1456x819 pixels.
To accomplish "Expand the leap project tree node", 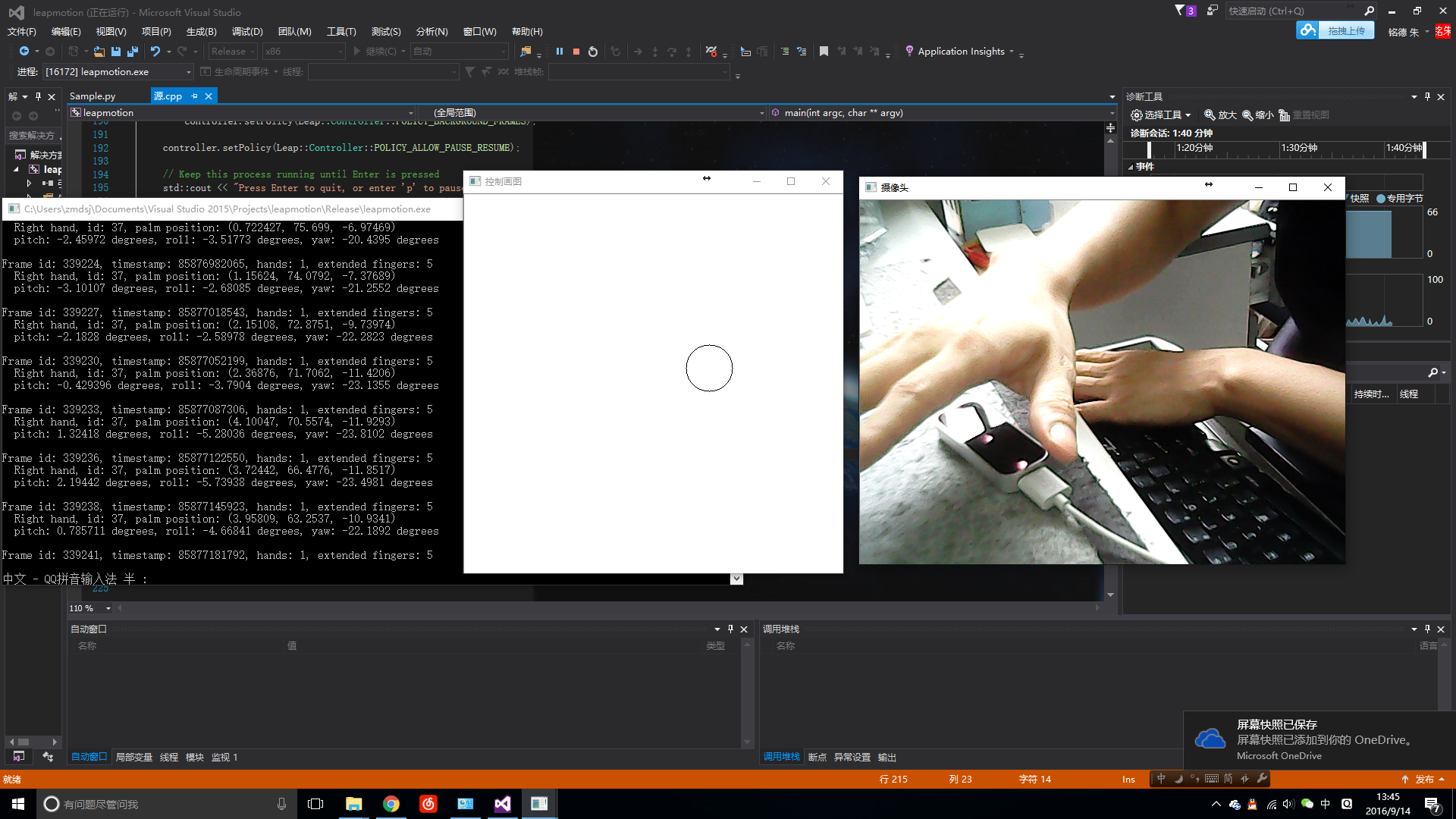I will [16, 170].
